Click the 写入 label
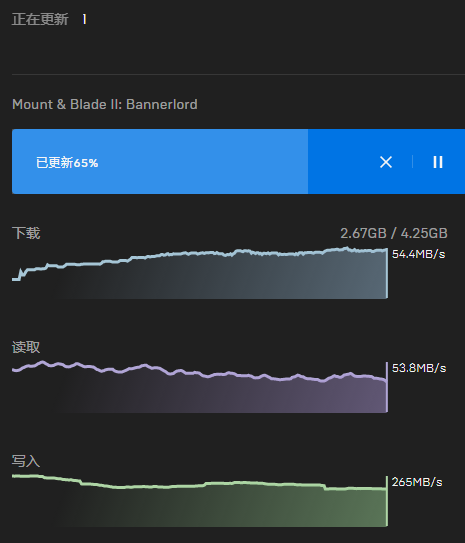 coord(26,461)
